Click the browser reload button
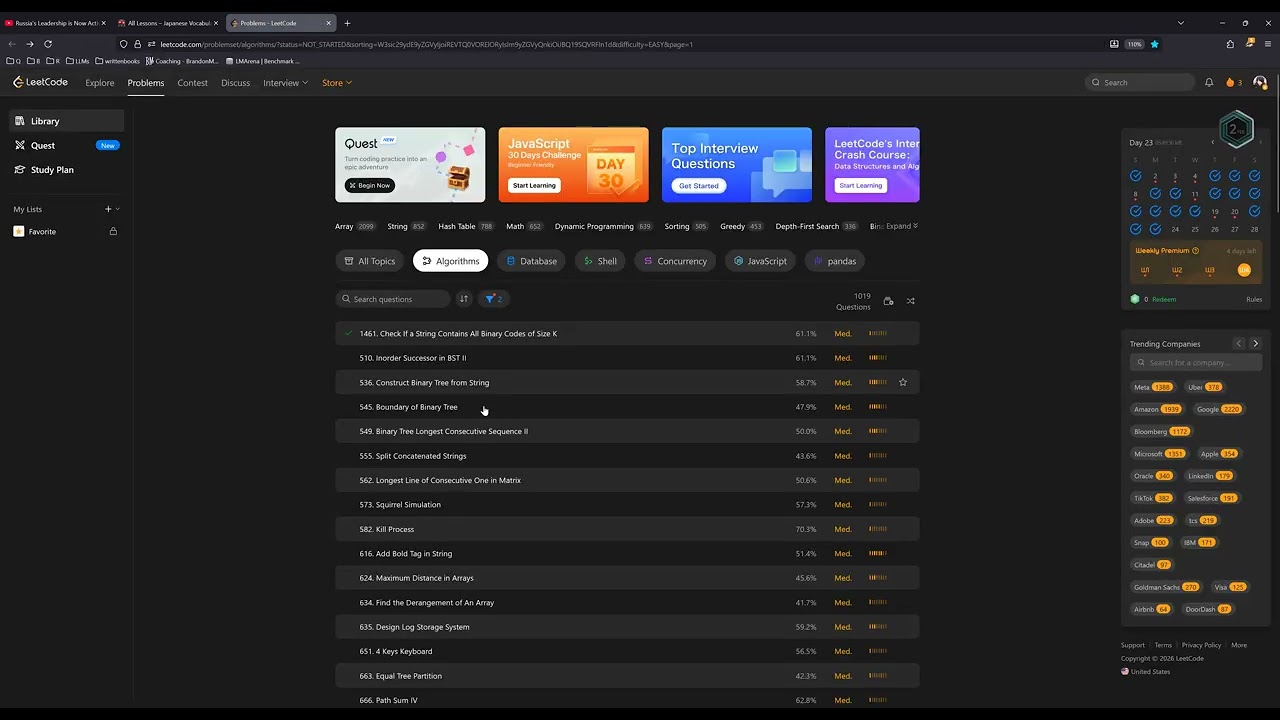Image resolution: width=1280 pixels, height=720 pixels. [47, 44]
